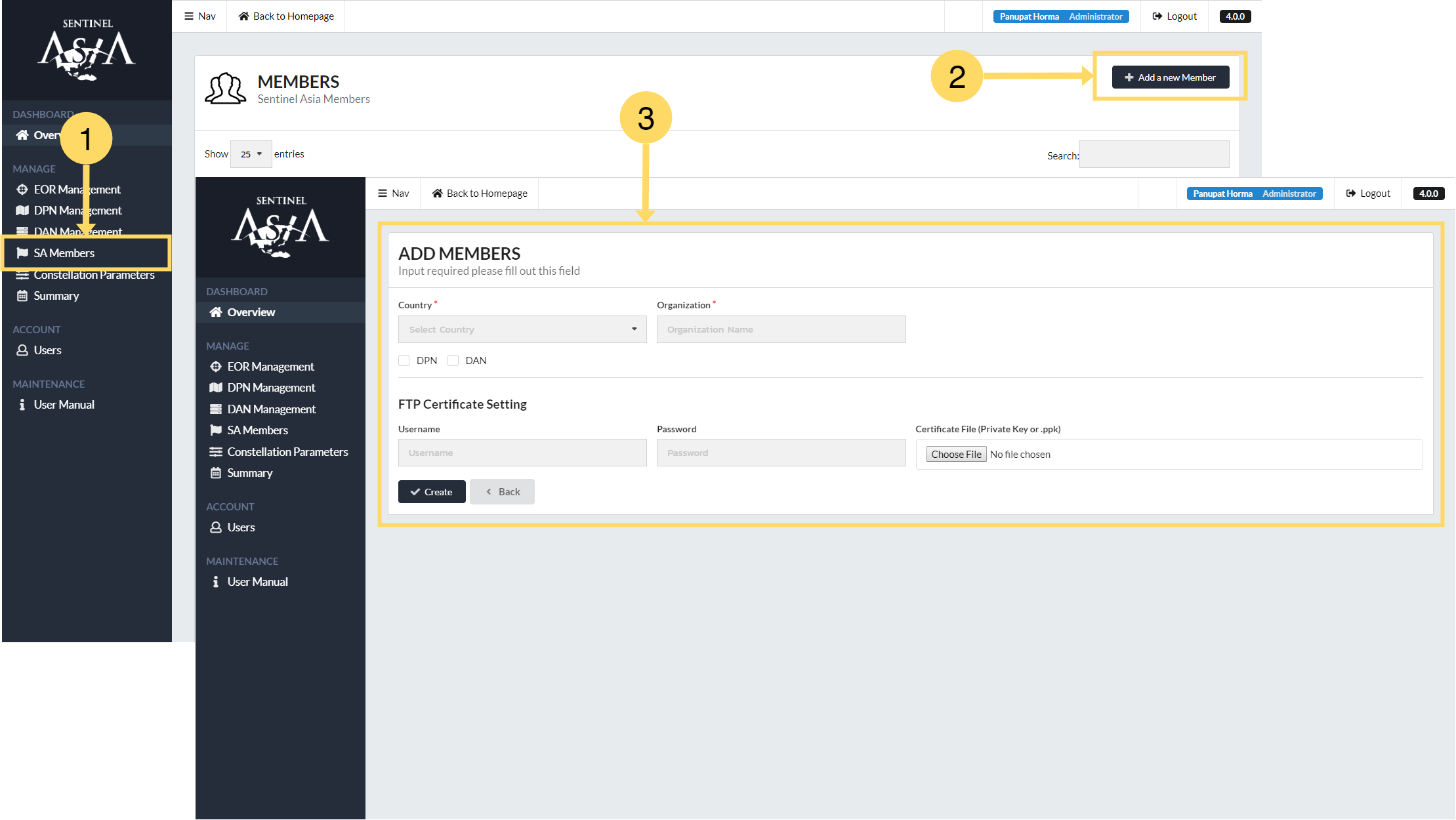Screen dimensions: 1456x820
Task: Click the Back button in the form
Action: pos(502,492)
